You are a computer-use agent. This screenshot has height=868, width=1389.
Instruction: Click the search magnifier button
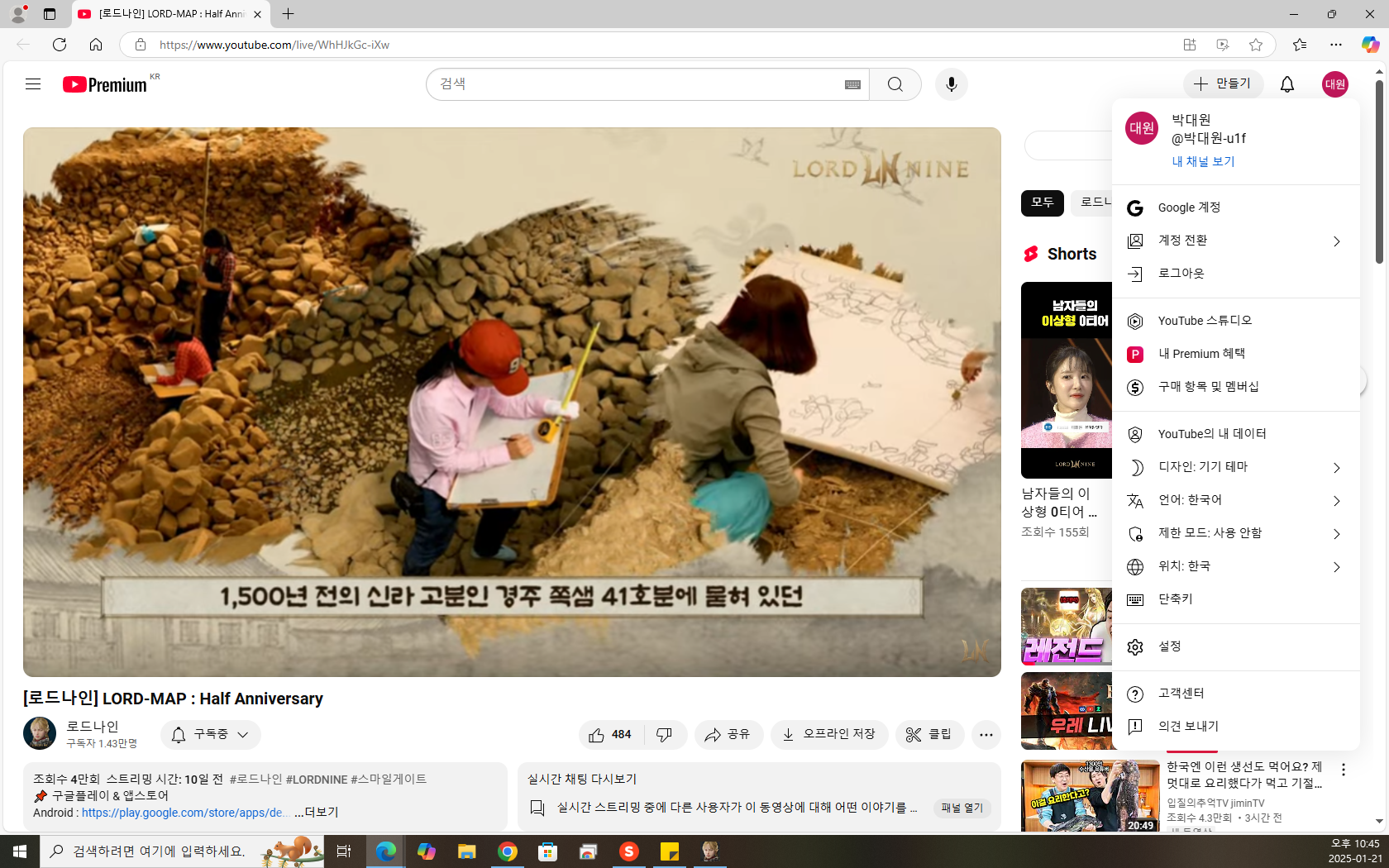[x=895, y=84]
